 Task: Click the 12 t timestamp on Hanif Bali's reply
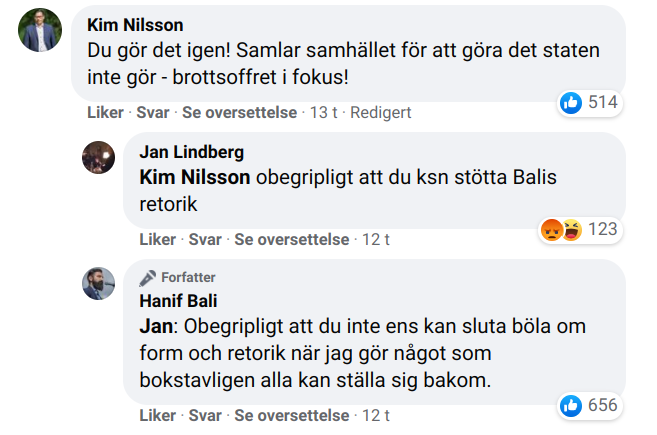[x=375, y=415]
